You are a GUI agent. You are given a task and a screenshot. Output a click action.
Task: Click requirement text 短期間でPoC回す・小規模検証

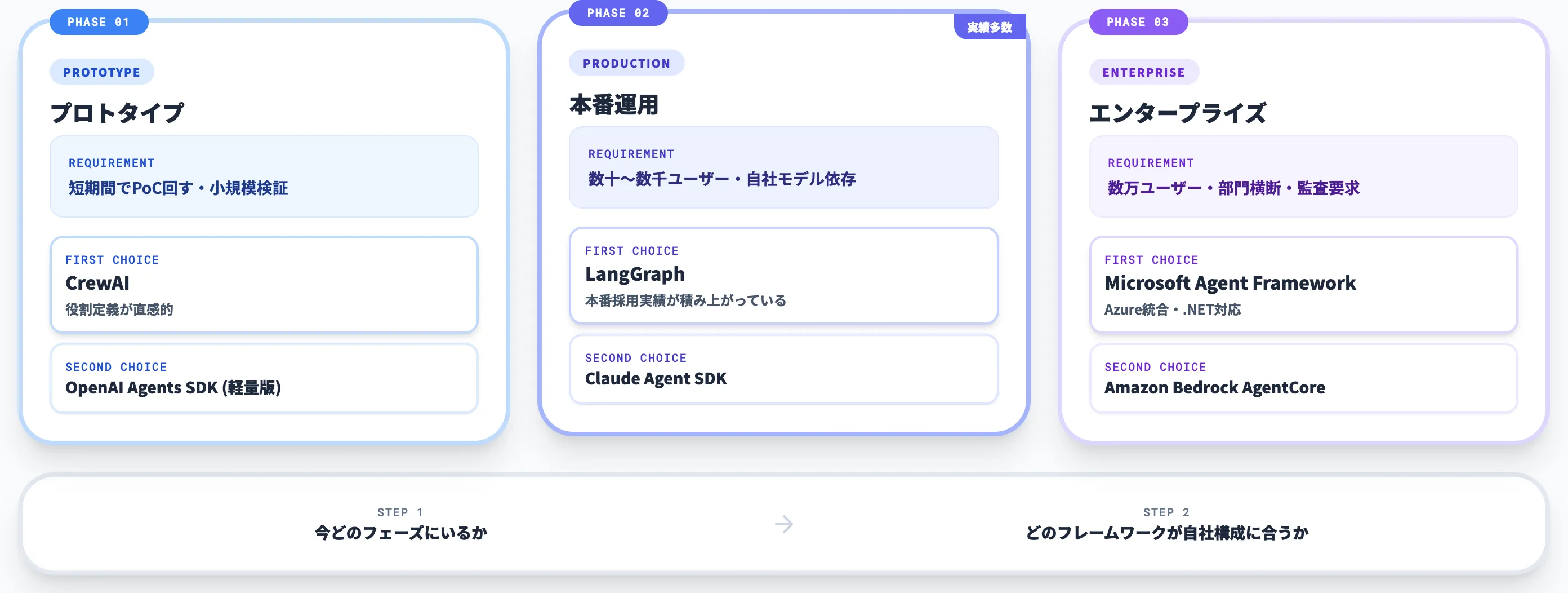pyautogui.click(x=179, y=188)
